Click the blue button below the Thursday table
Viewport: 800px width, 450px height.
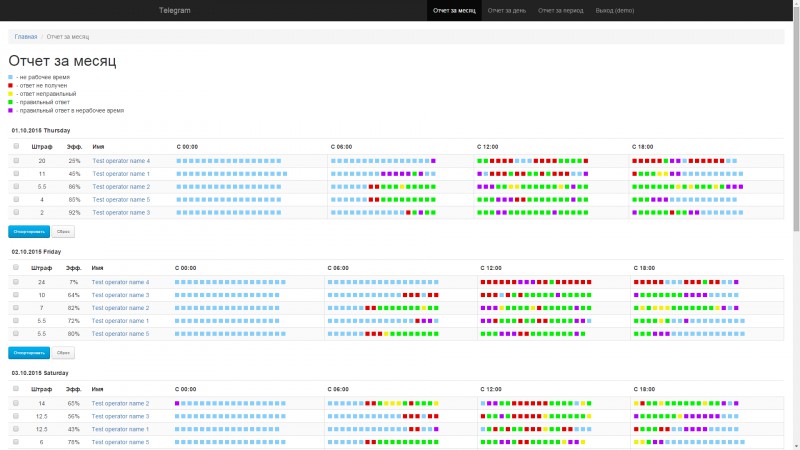click(29, 232)
